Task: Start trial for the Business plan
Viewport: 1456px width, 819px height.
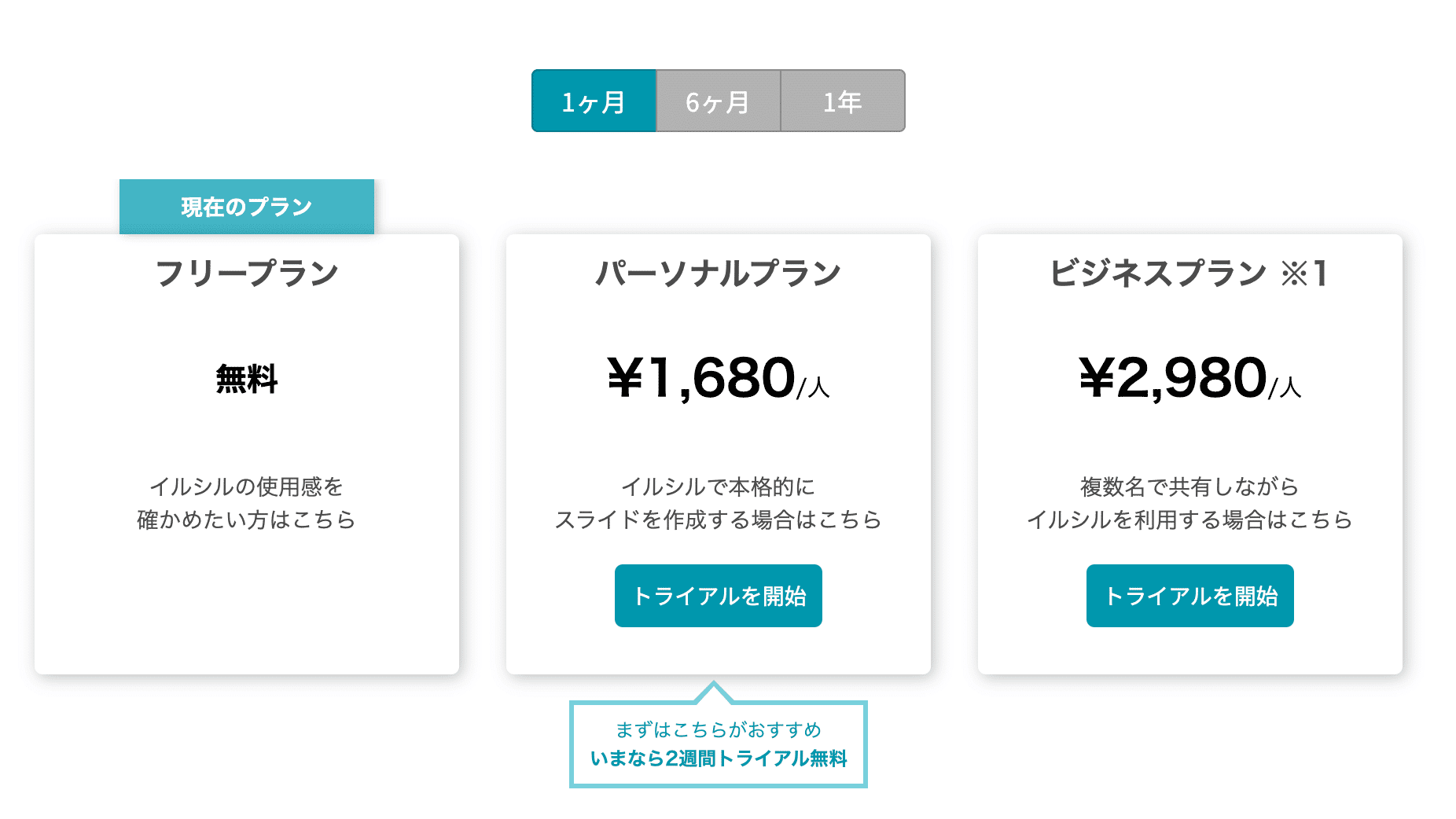Action: (1190, 596)
